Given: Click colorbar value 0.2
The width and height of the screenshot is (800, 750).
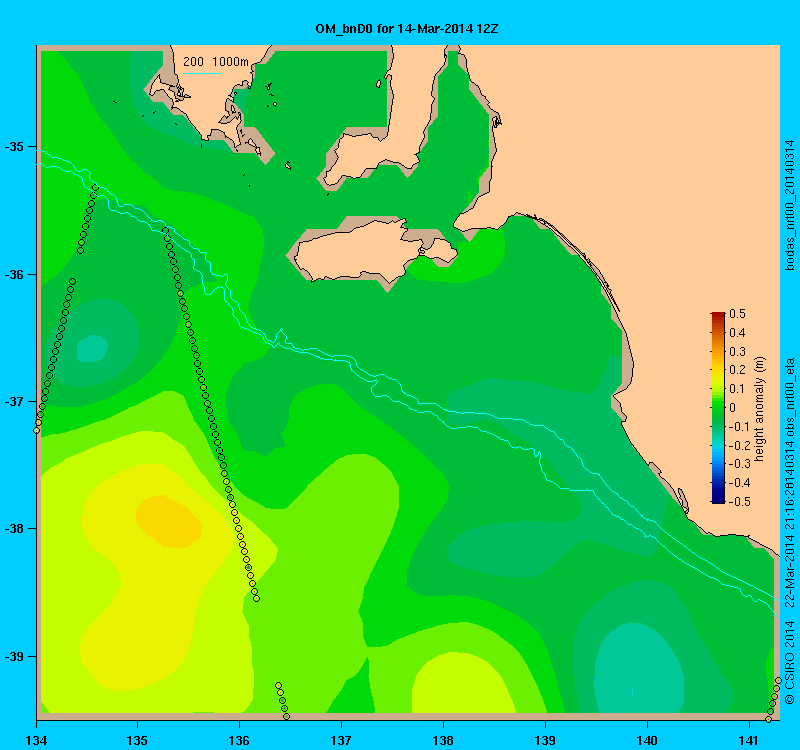Looking at the screenshot, I should [x=737, y=370].
